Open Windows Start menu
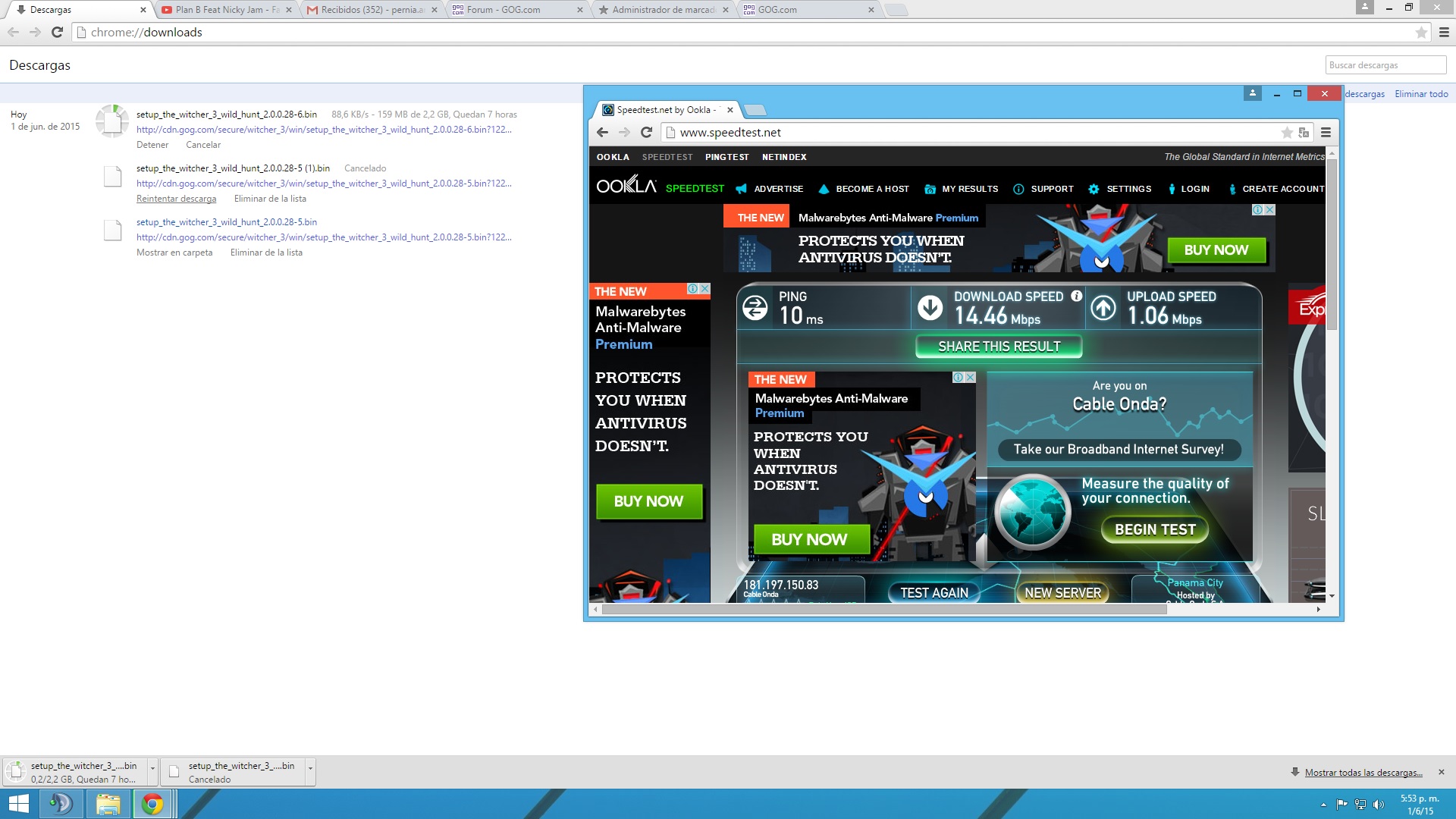 [18, 804]
